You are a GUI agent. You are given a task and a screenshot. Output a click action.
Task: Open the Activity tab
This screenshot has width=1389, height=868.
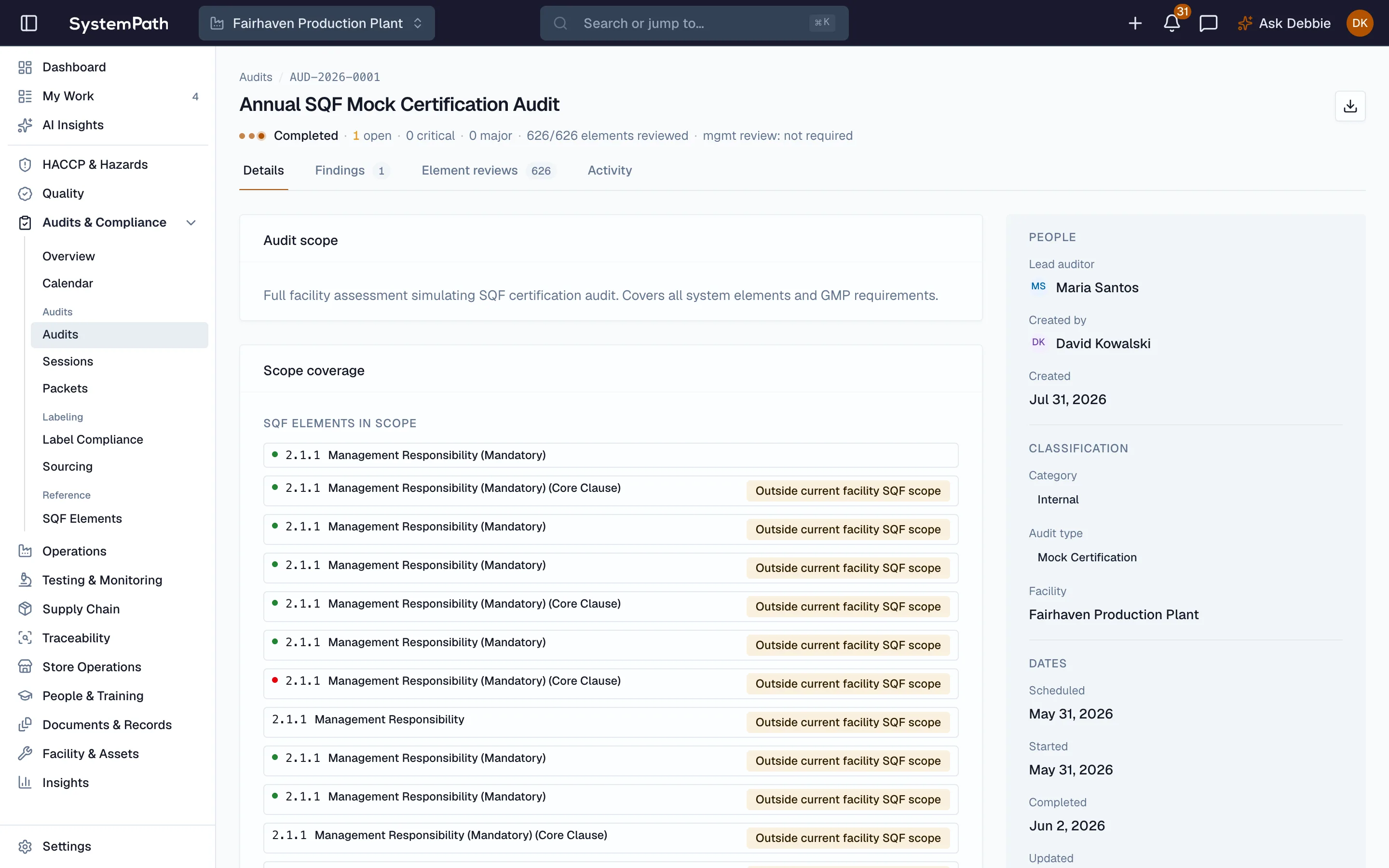[x=610, y=171]
